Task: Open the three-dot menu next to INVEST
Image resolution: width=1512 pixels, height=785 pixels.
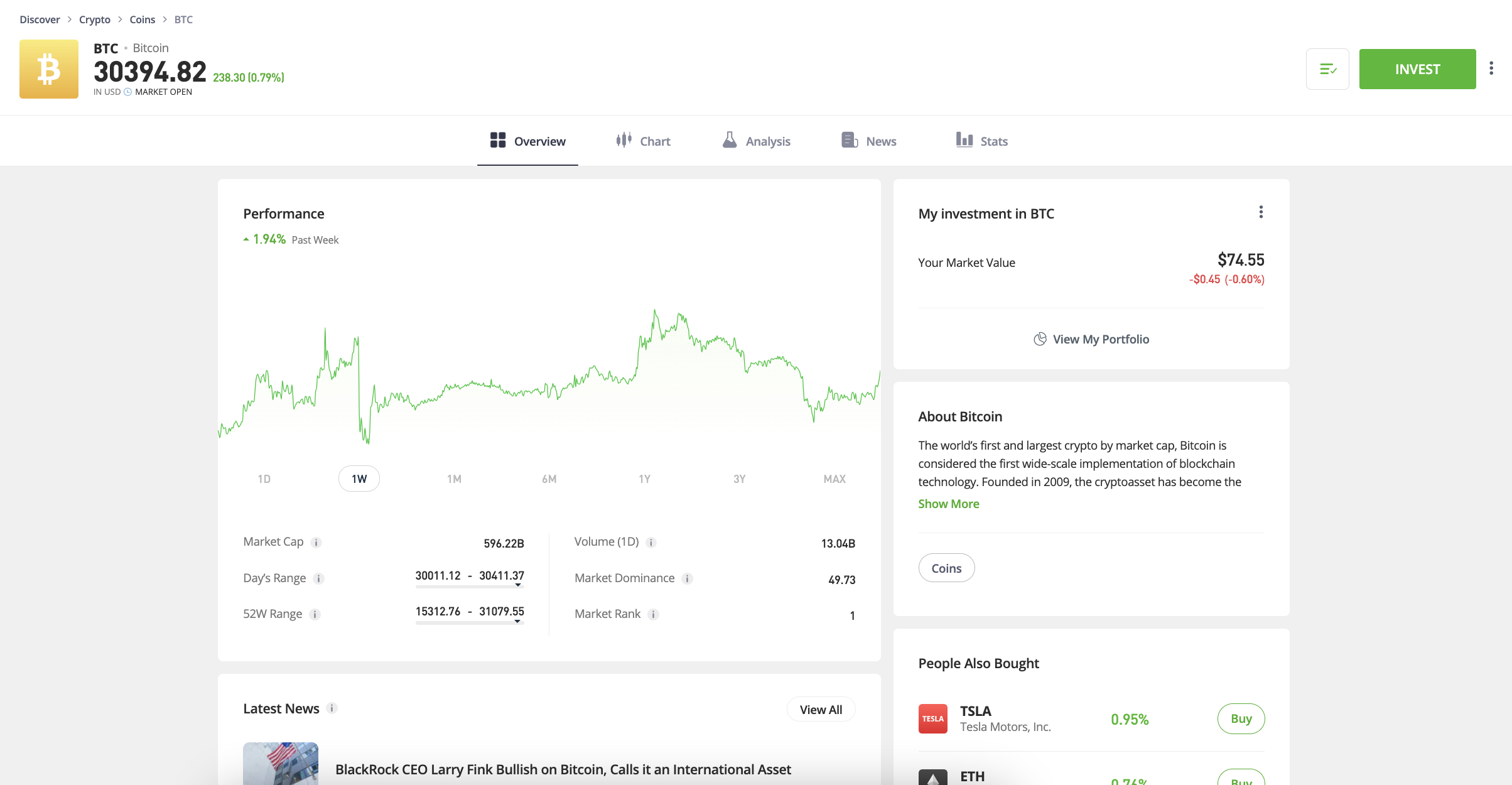Action: [1491, 68]
